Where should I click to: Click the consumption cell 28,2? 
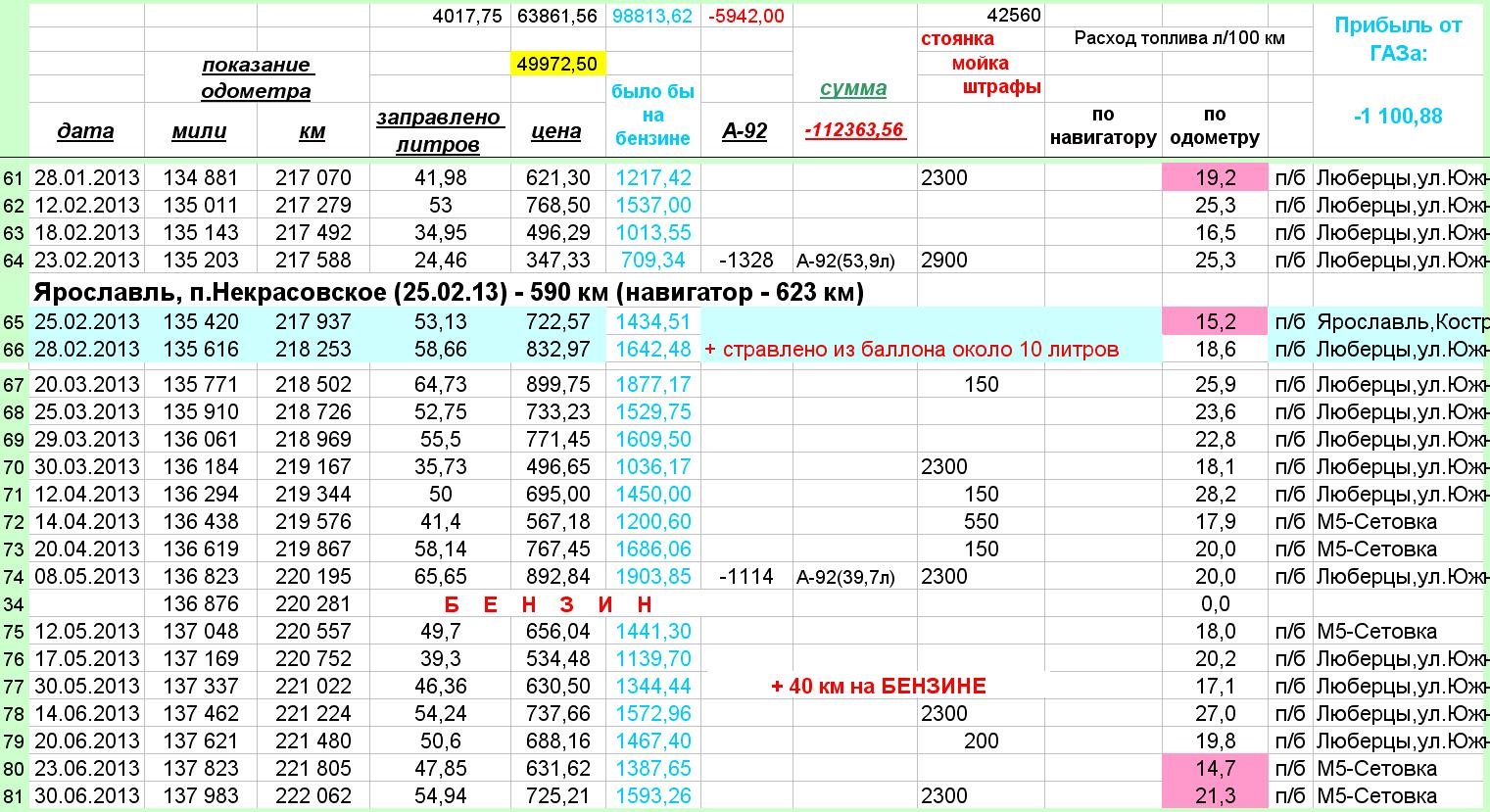click(x=1215, y=494)
